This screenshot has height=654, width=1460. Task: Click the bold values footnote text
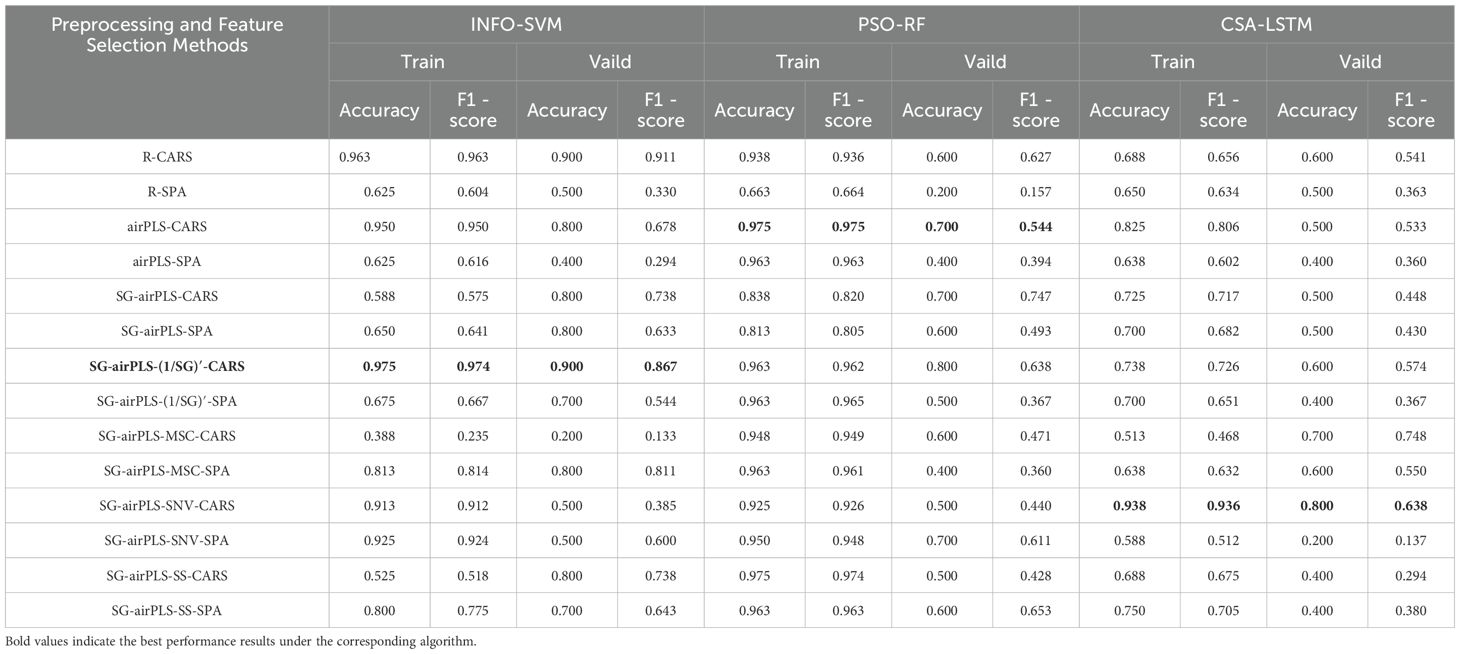pyautogui.click(x=241, y=642)
